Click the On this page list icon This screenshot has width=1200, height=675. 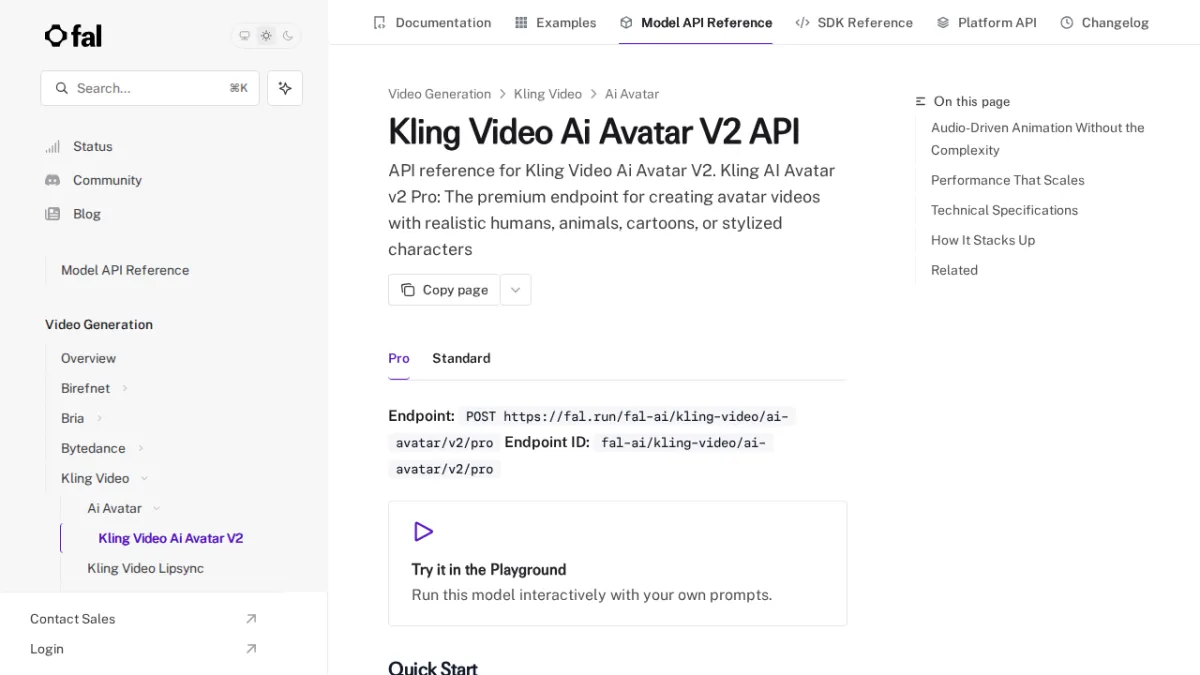point(921,102)
